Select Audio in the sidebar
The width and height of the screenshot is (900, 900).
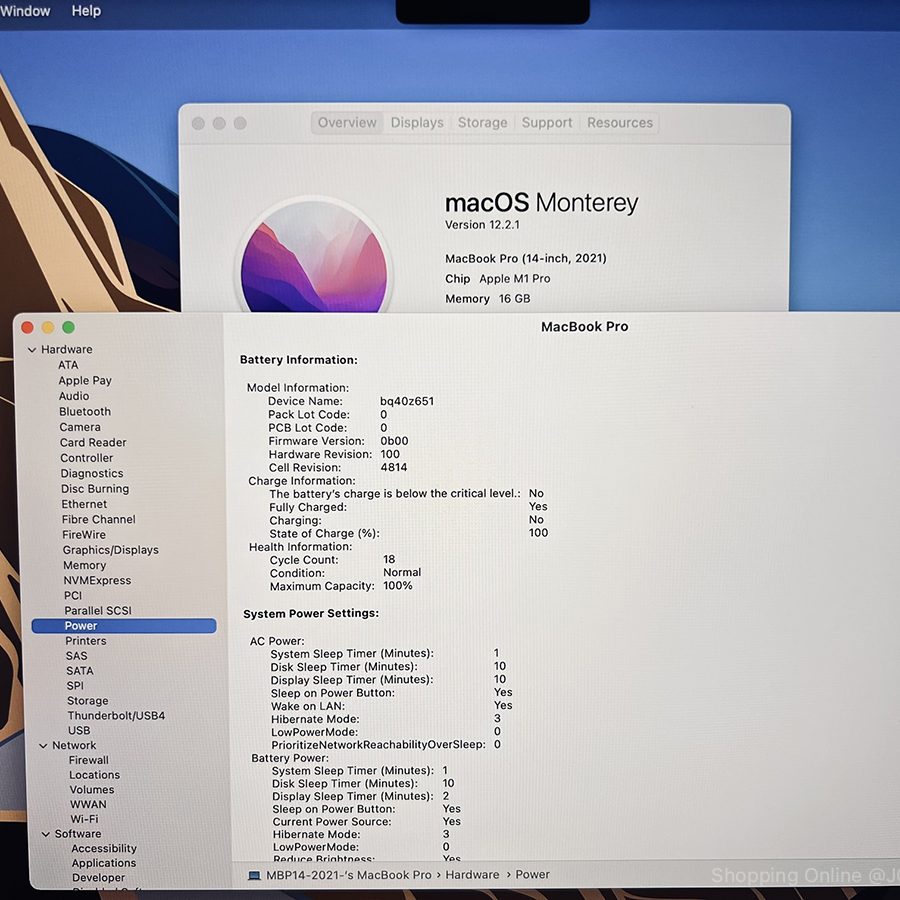pos(74,396)
